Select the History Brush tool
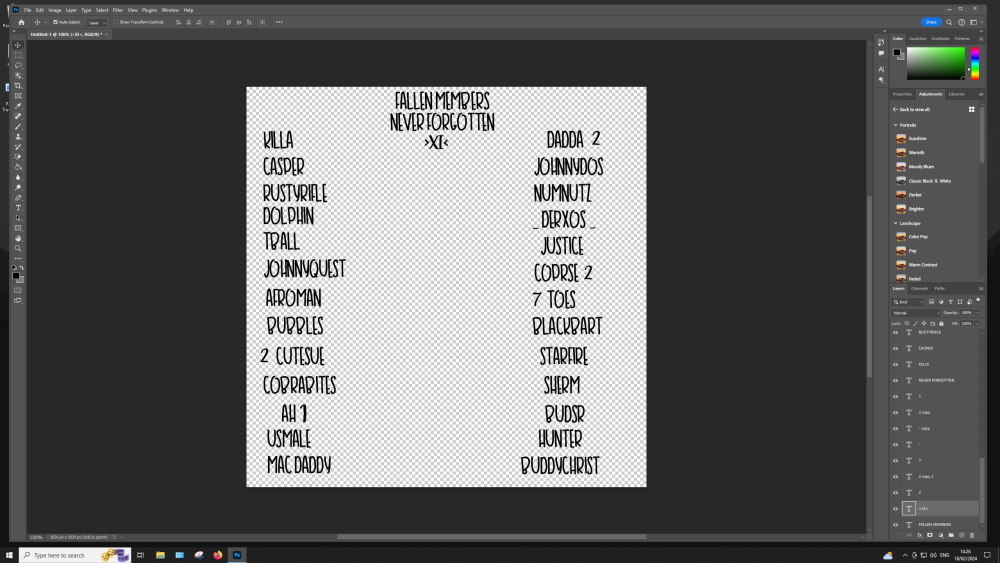Screen dimensions: 1000x563 click(18, 147)
